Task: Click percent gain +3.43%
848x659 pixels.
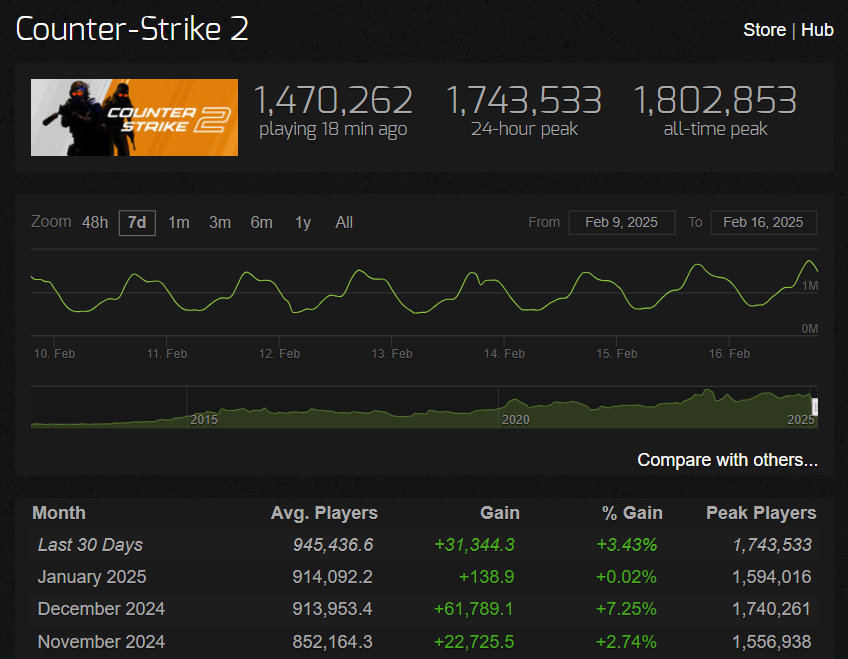Action: [626, 545]
